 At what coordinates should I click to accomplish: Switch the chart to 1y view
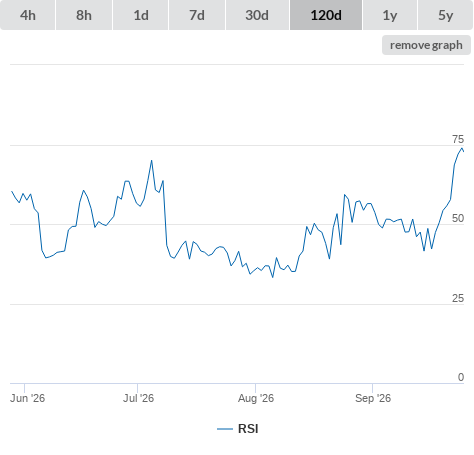click(x=390, y=15)
